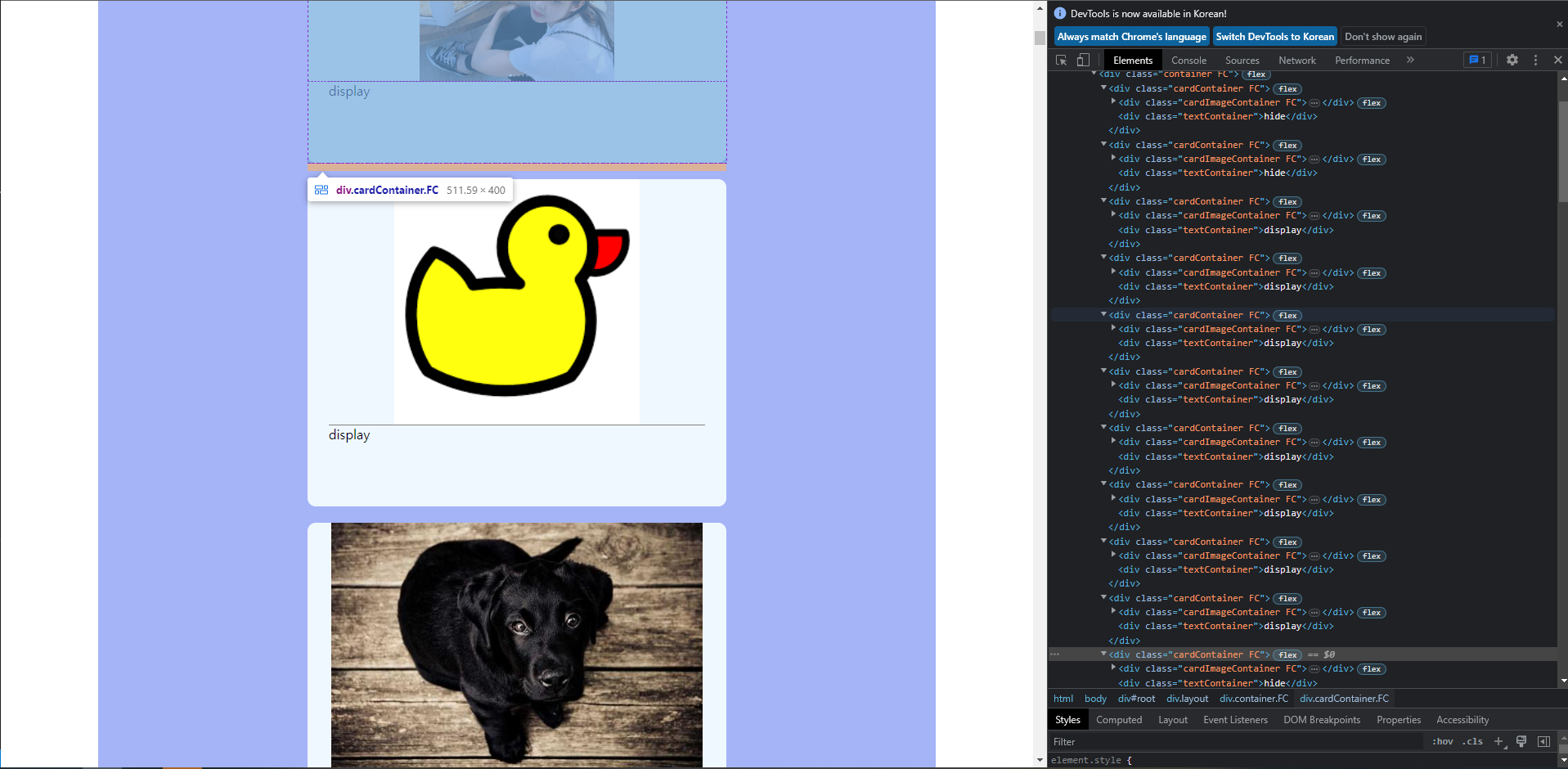Select the textContainer hide row below $0 node
The image size is (1568, 769).
tap(1218, 683)
